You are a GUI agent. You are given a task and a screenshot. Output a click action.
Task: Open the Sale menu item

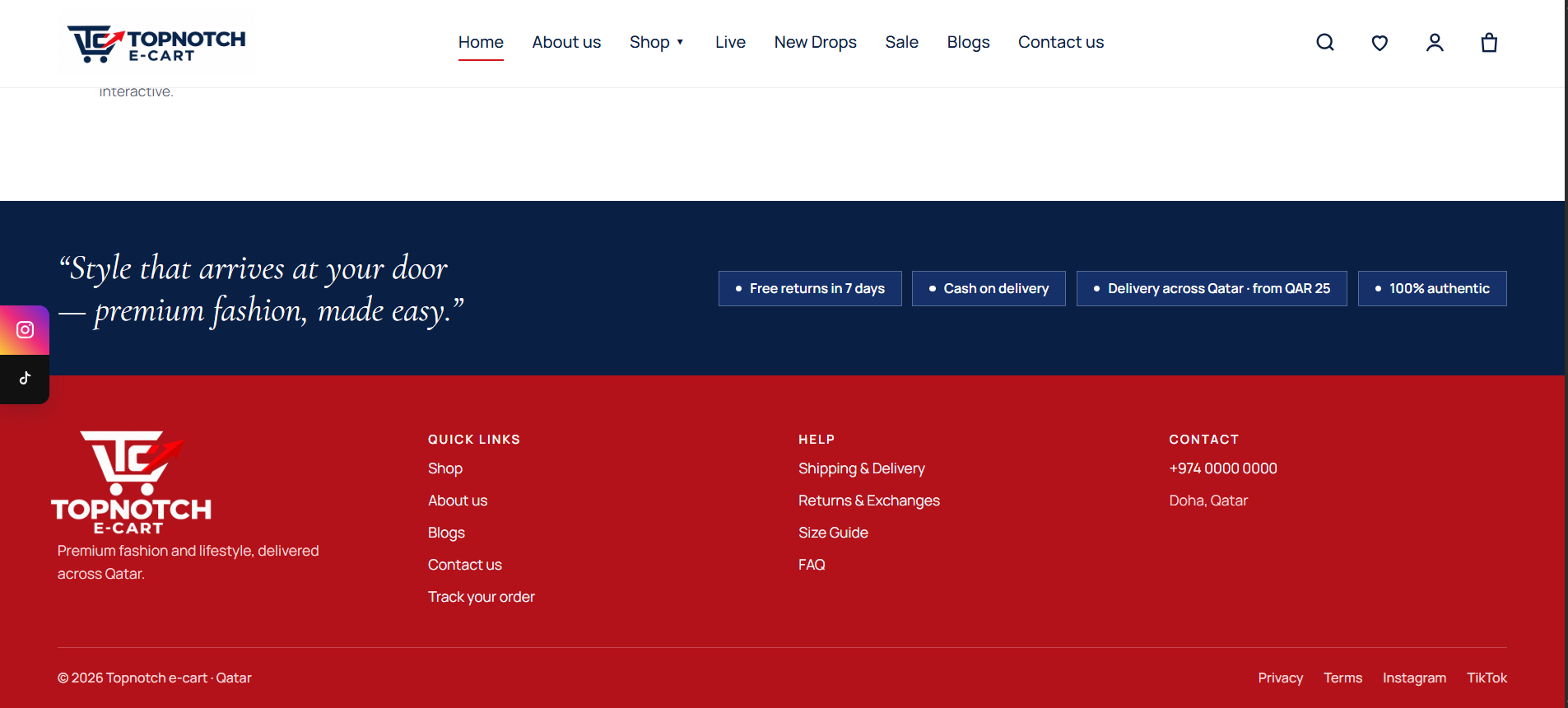click(x=901, y=42)
